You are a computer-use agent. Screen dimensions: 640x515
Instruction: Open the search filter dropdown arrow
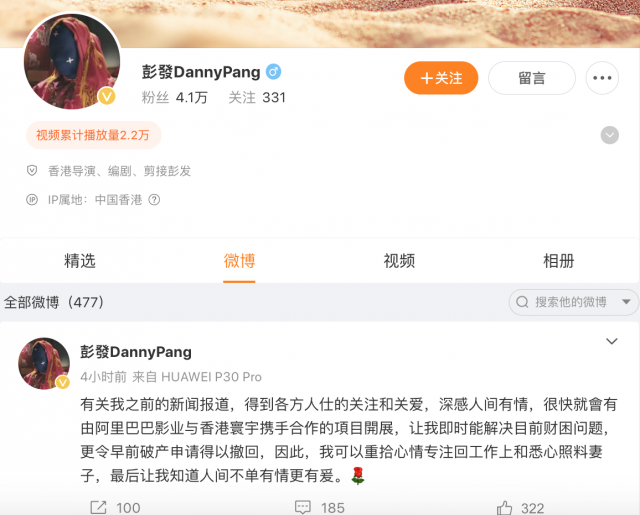(x=626, y=302)
